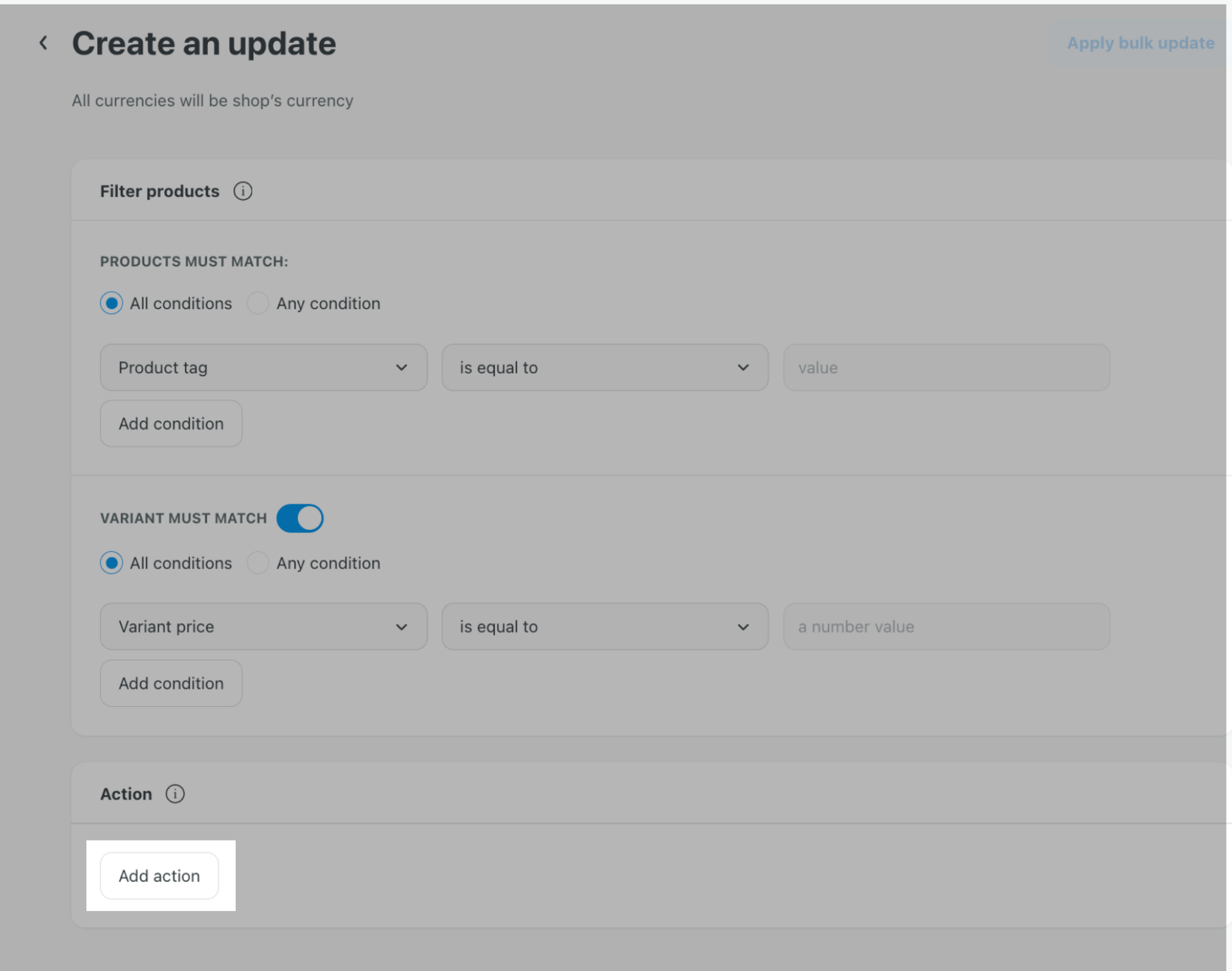Screen dimensions: 1232x971
Task: Open the Variant price dropdown
Action: (263, 627)
